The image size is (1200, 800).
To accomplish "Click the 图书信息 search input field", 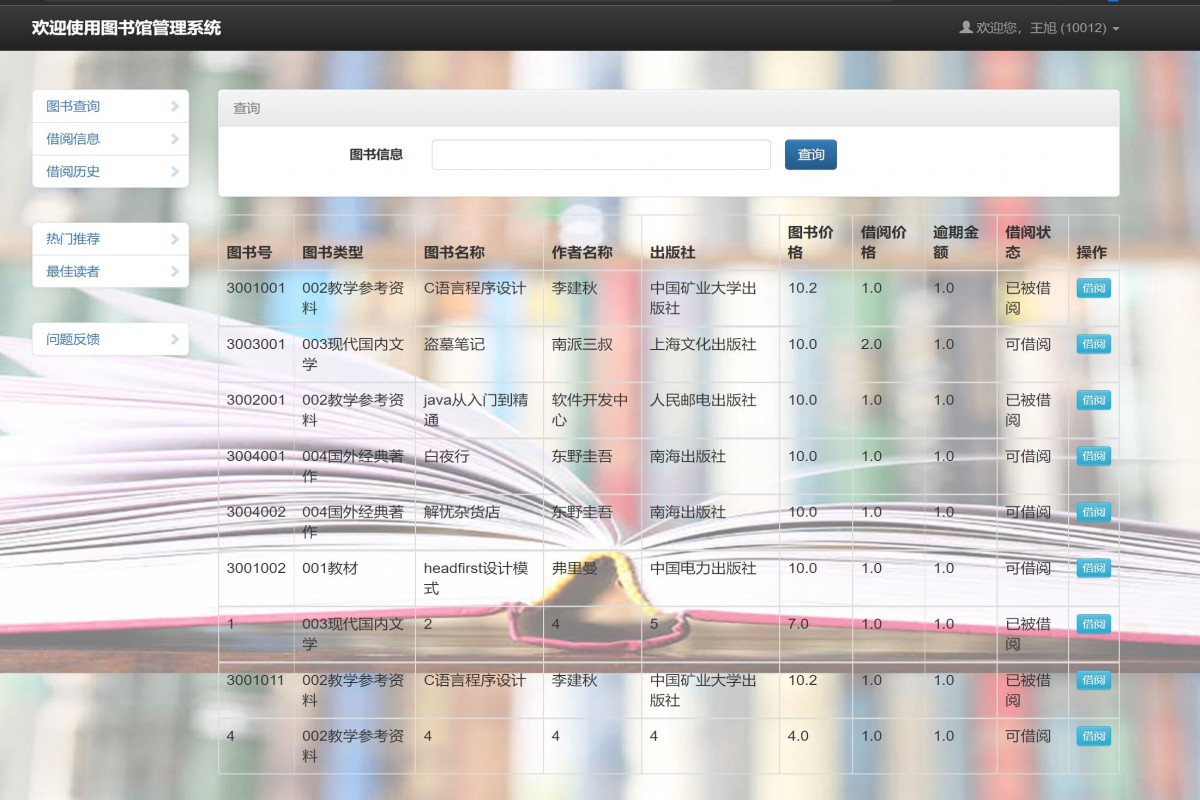I will point(600,154).
